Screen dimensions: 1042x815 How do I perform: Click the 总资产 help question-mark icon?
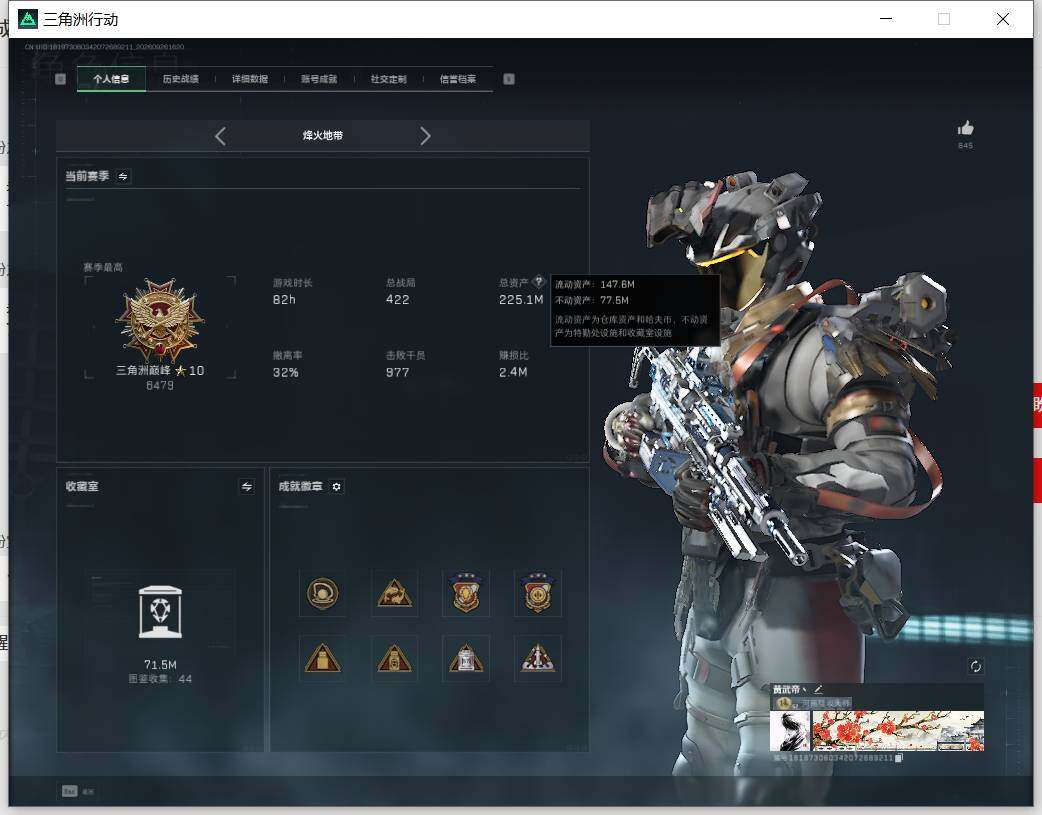539,281
